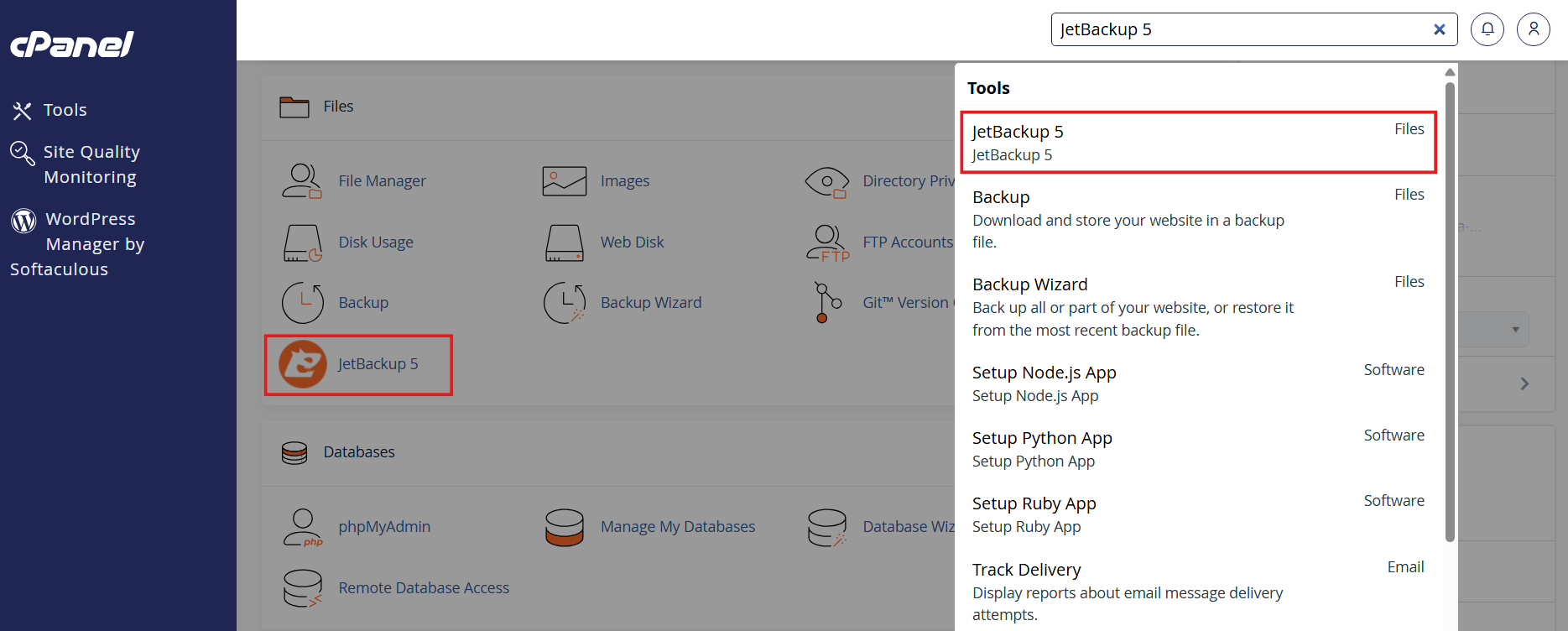
Task: Click the scrollbar up arrow in results
Action: tap(1450, 72)
